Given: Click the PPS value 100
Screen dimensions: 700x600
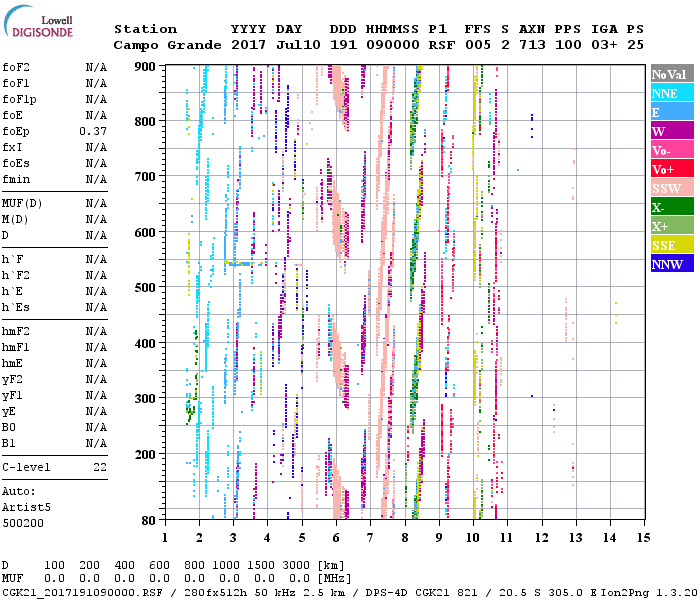Looking at the screenshot, I should click(x=568, y=45).
